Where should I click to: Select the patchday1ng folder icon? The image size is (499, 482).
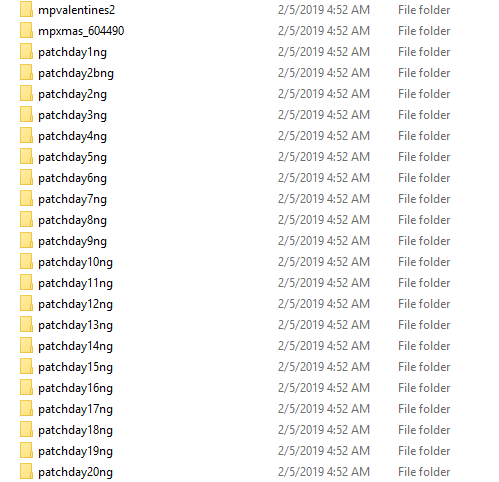26,51
